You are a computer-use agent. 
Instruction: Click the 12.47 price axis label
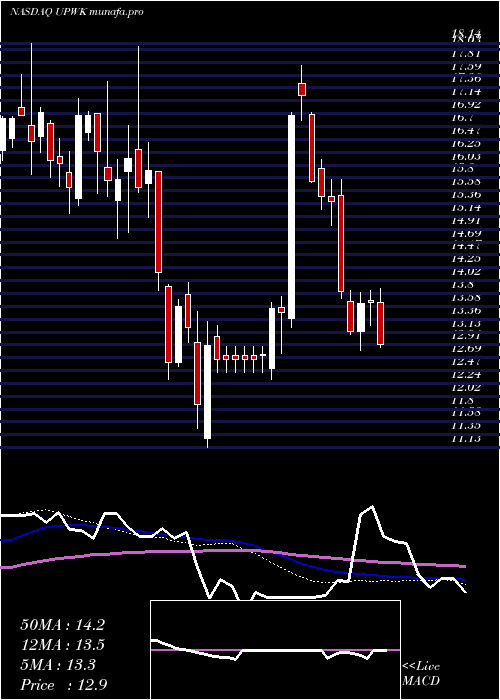[x=466, y=362]
